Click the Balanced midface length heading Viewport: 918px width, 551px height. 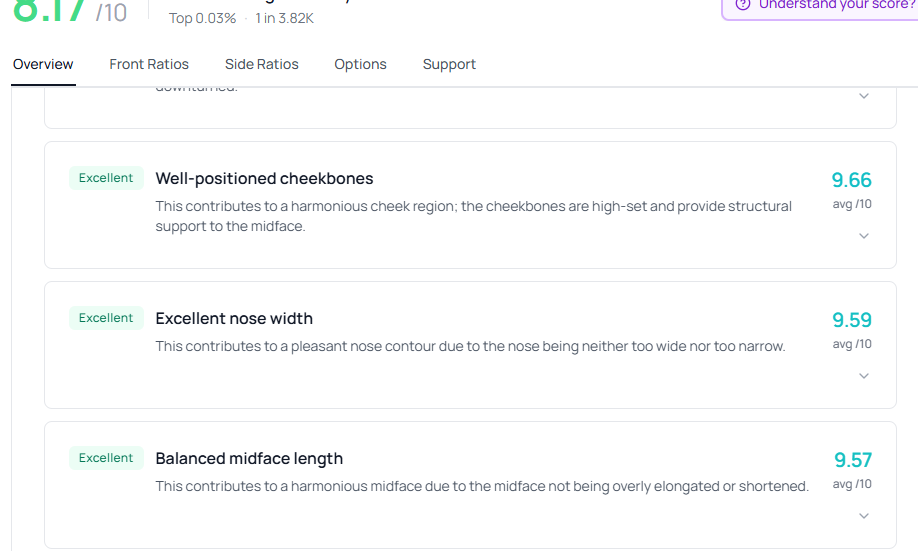click(x=249, y=459)
